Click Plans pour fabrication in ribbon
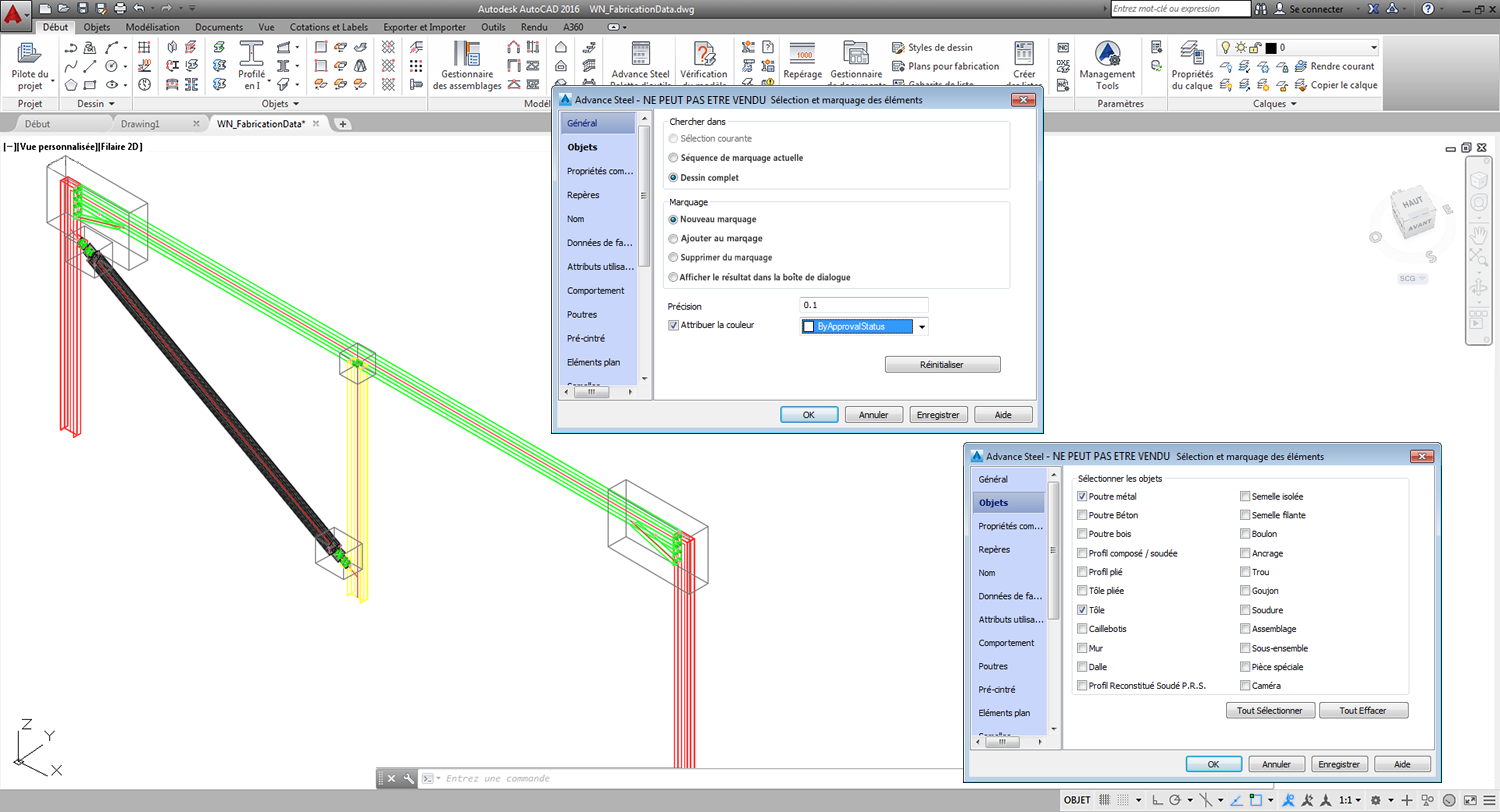The width and height of the screenshot is (1500, 812). pos(946,66)
